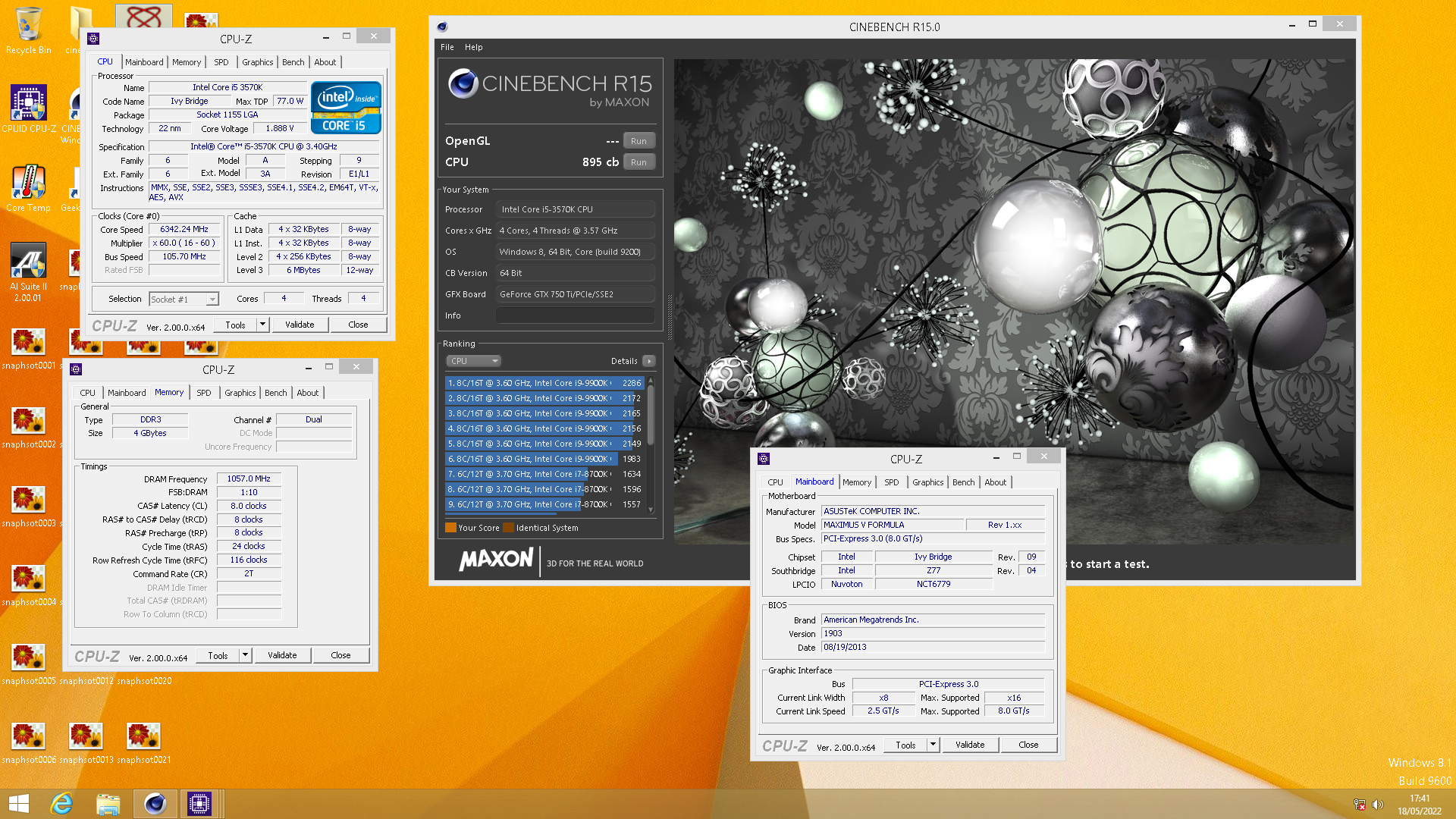Click Core Voltage value 1.888 V
Screen dimensions: 1456x819
click(279, 128)
